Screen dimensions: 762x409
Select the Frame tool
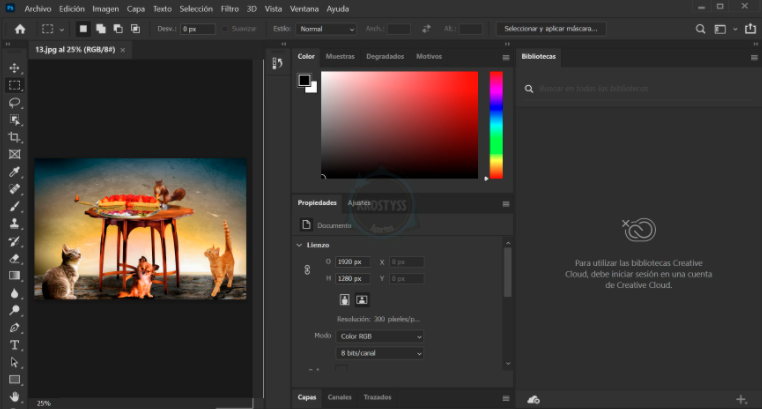(x=14, y=154)
